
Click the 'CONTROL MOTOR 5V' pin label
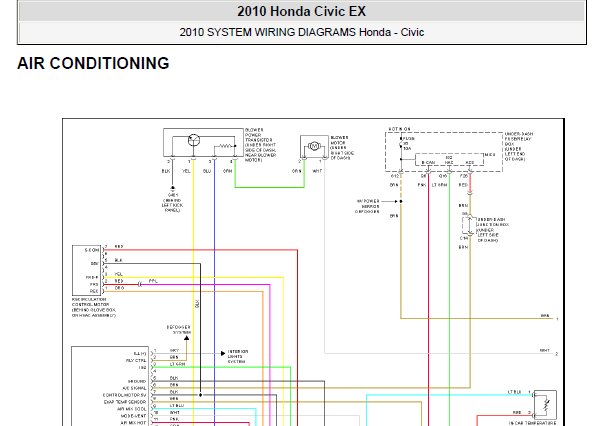click(x=124, y=395)
